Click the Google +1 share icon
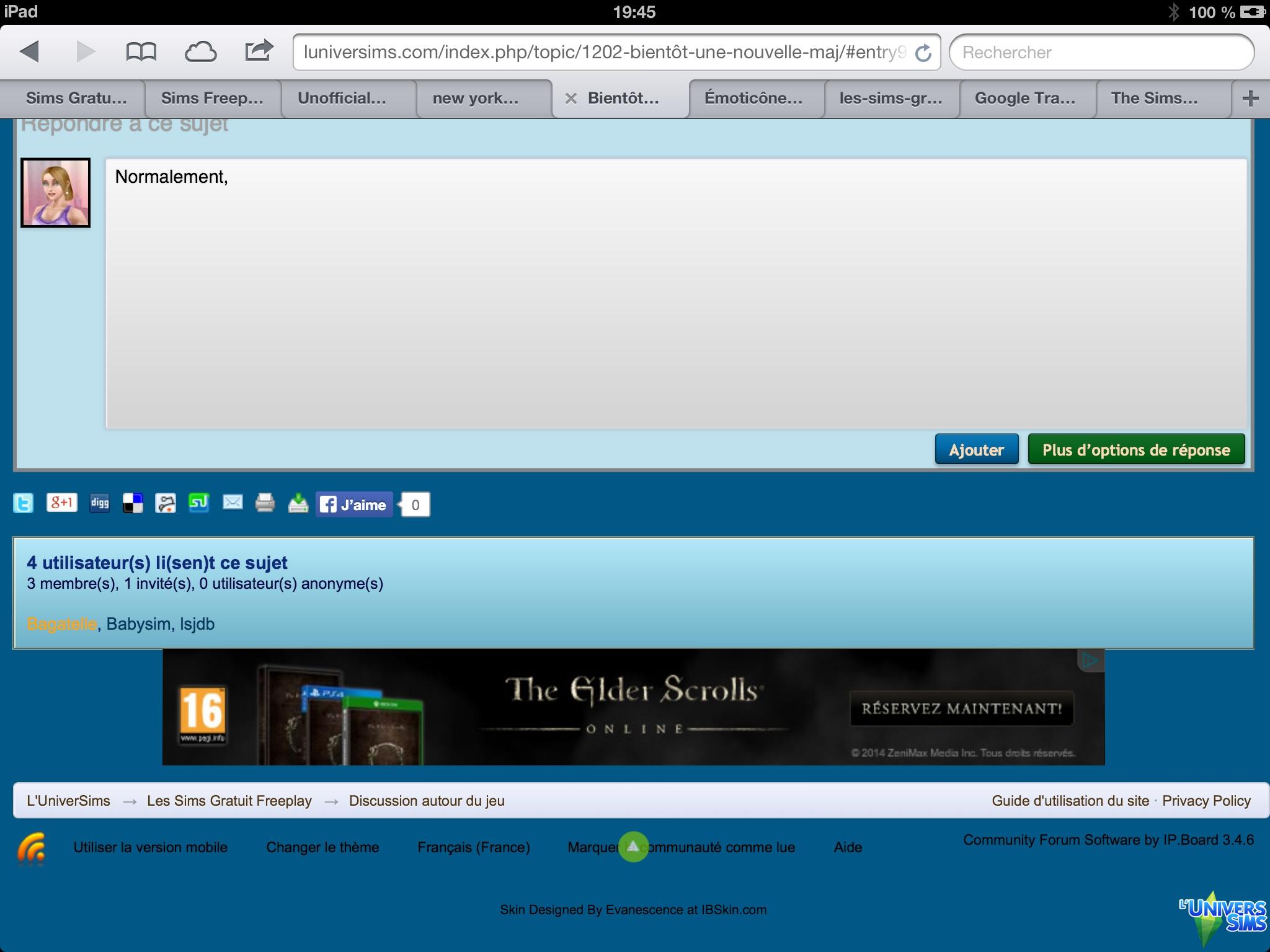 62,502
